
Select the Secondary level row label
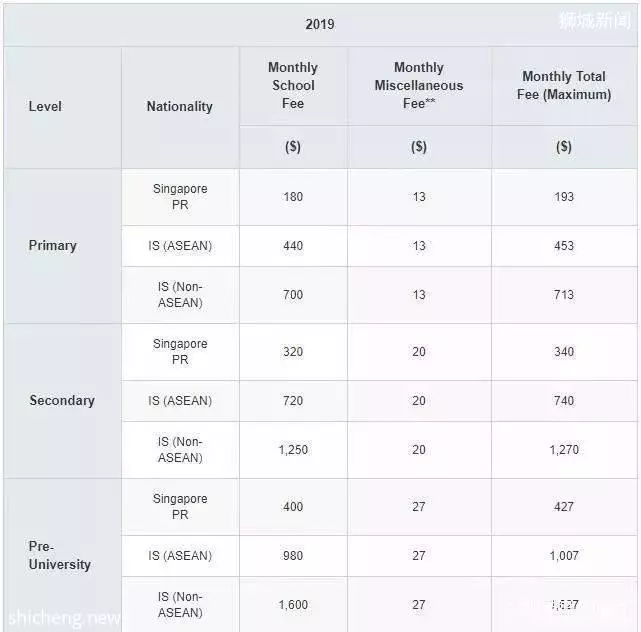[62, 400]
